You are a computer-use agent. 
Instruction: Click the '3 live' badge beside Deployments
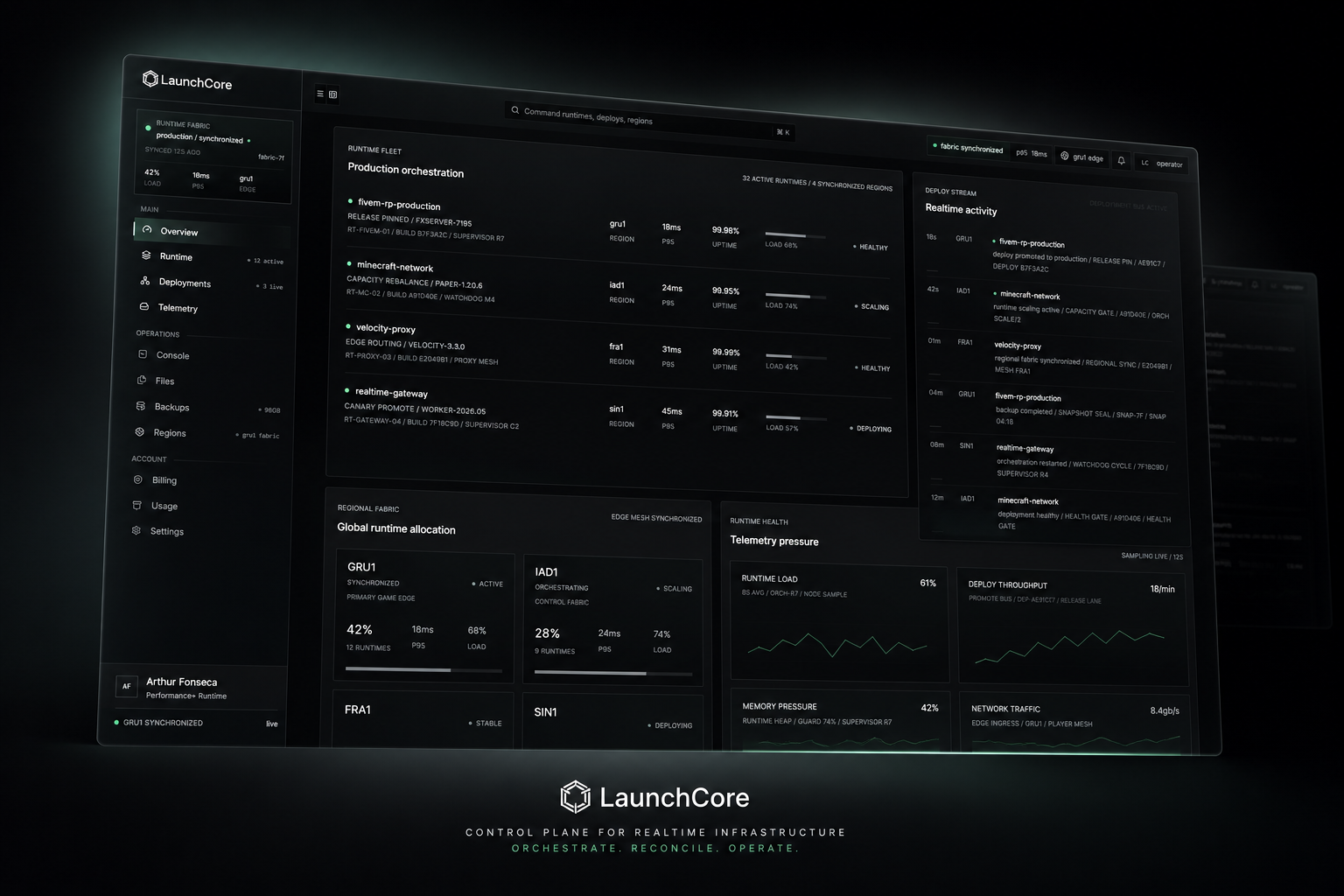point(269,286)
